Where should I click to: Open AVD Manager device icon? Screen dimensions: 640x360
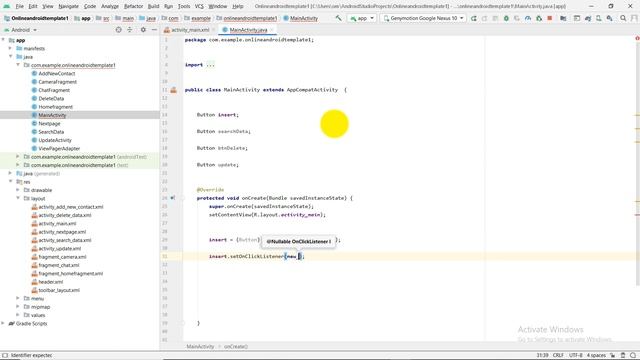click(598, 18)
